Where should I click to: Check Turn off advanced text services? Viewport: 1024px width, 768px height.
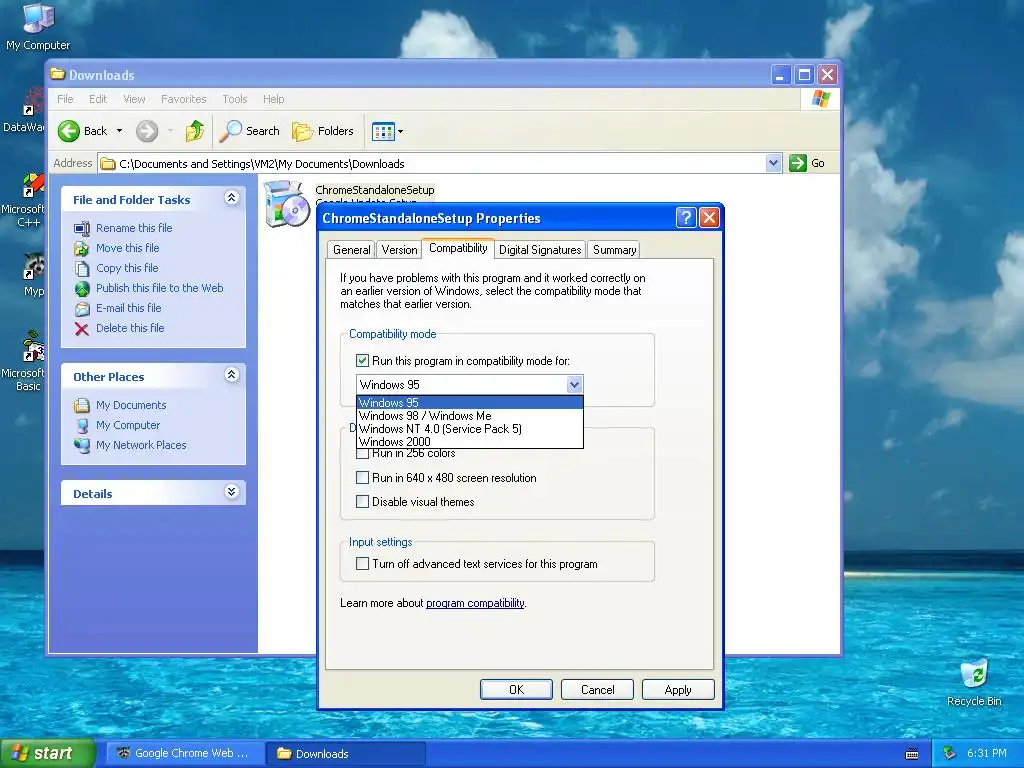[362, 564]
